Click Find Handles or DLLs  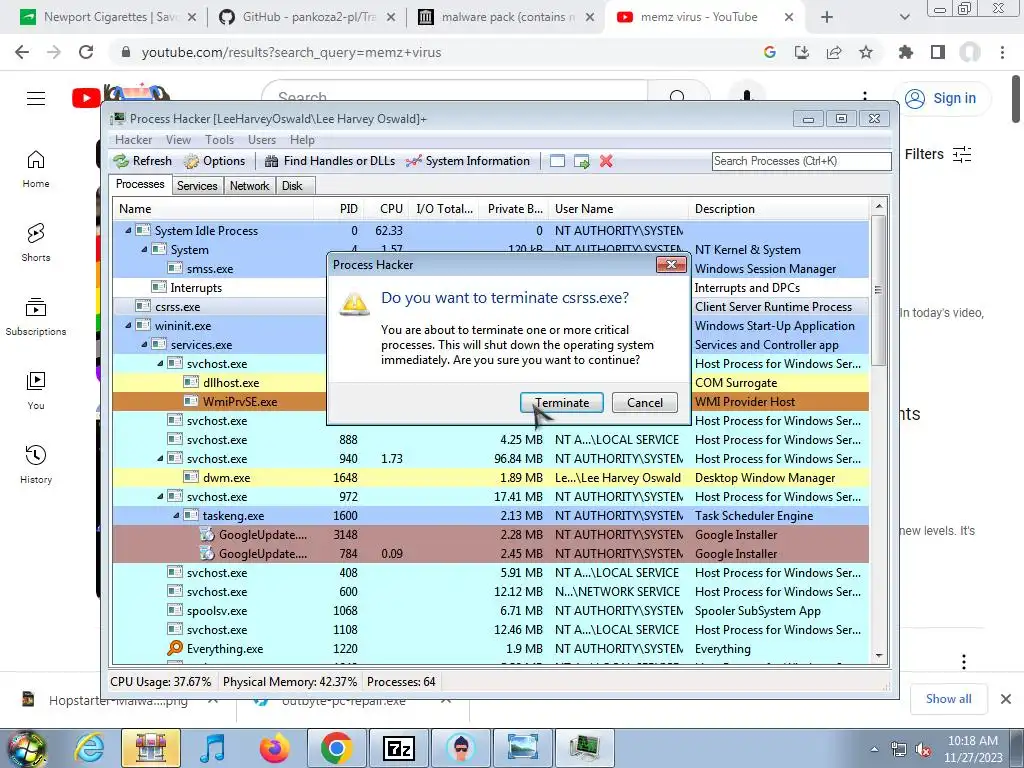[330, 161]
